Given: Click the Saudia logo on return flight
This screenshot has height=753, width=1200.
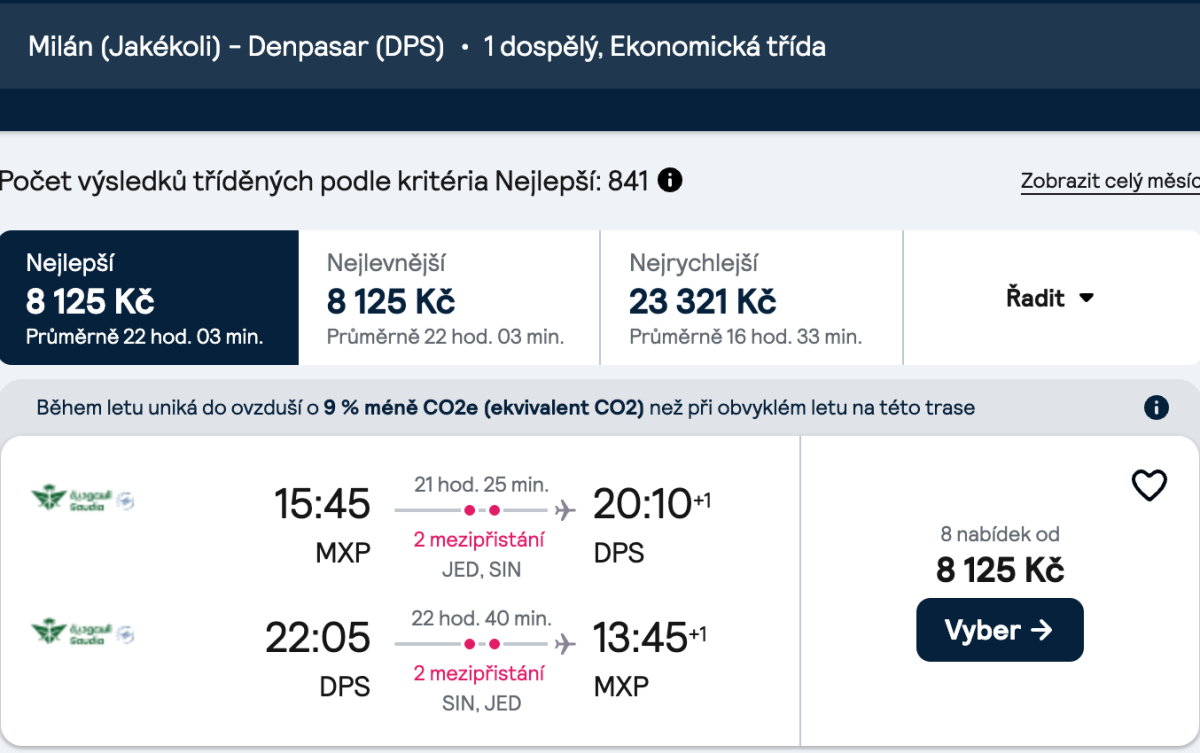Looking at the screenshot, I should click(82, 633).
